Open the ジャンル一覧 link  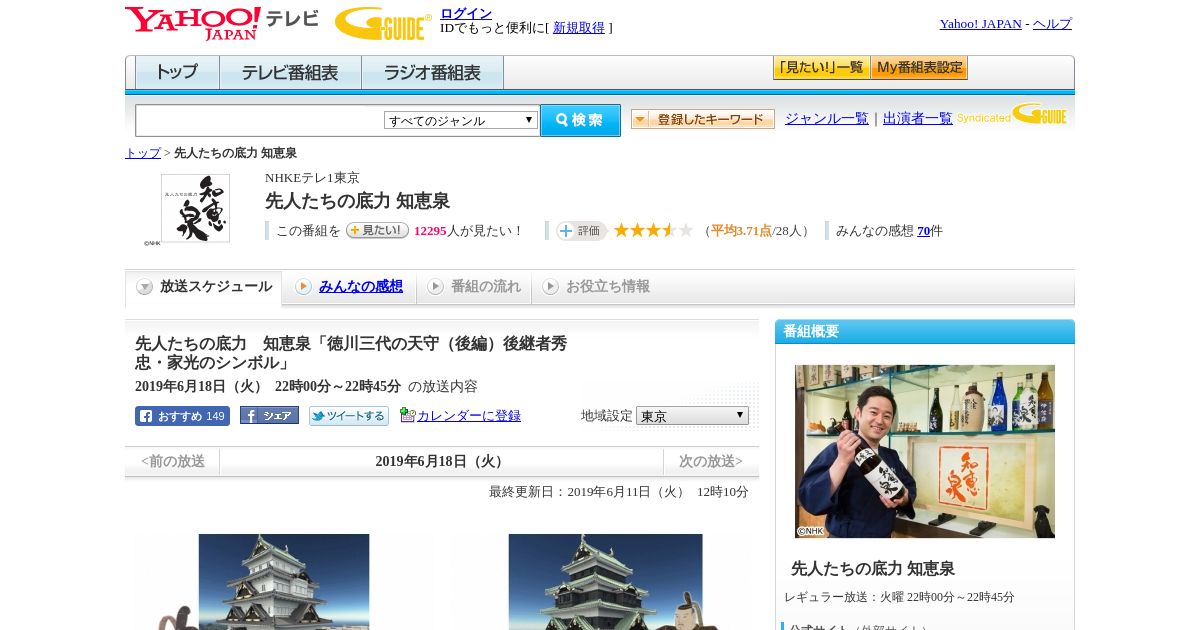pyautogui.click(x=826, y=118)
